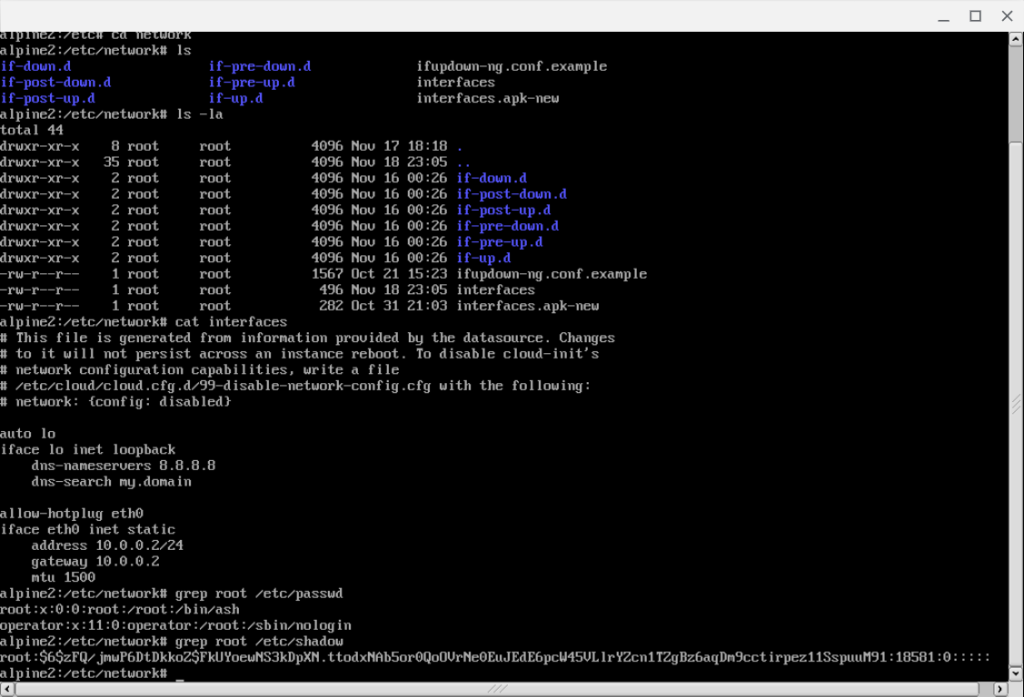Click the blue if-down.d entry in long listing
Viewport: 1024px width, 697px height.
pyautogui.click(x=492, y=178)
